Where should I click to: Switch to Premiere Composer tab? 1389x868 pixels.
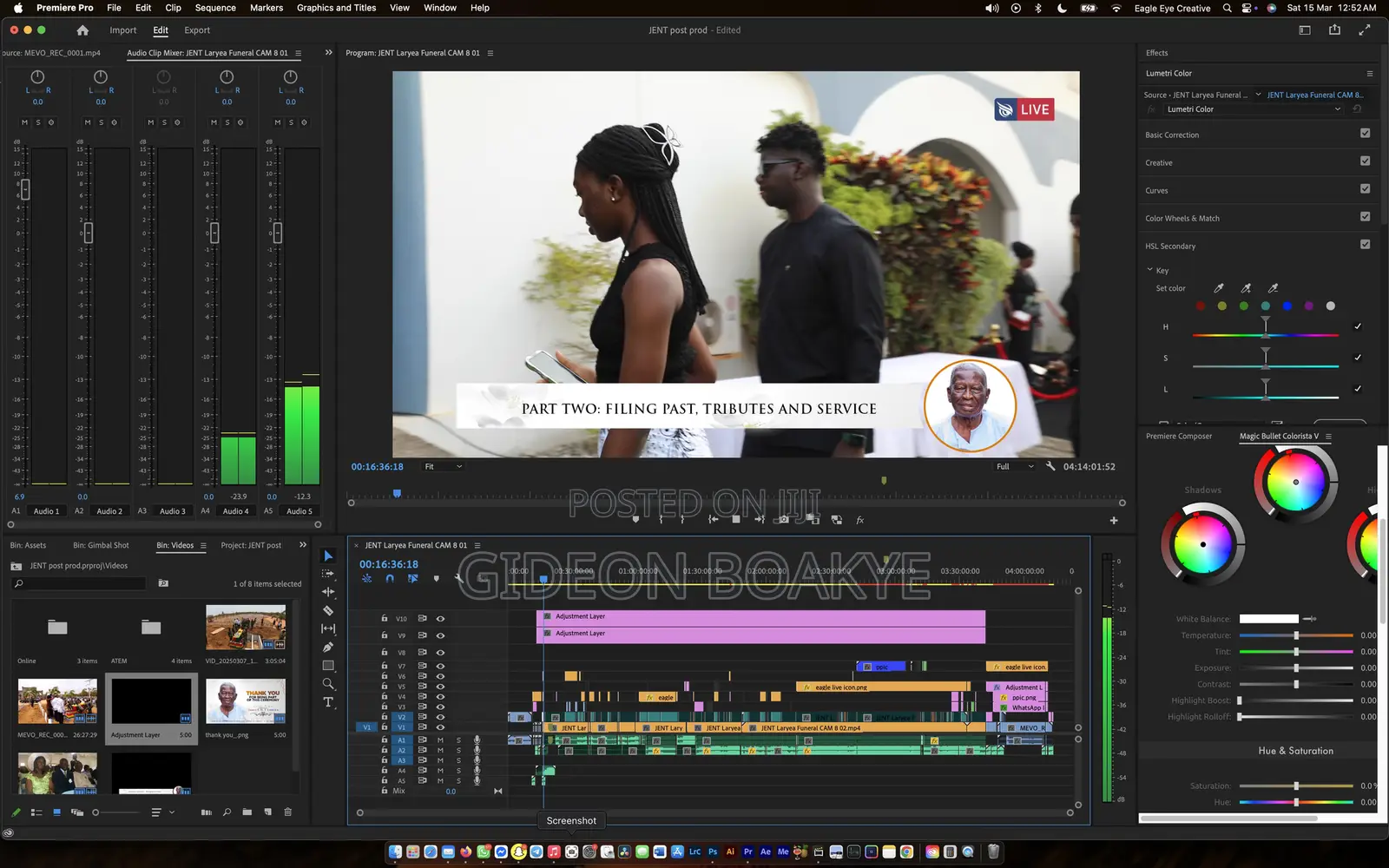click(x=1179, y=436)
